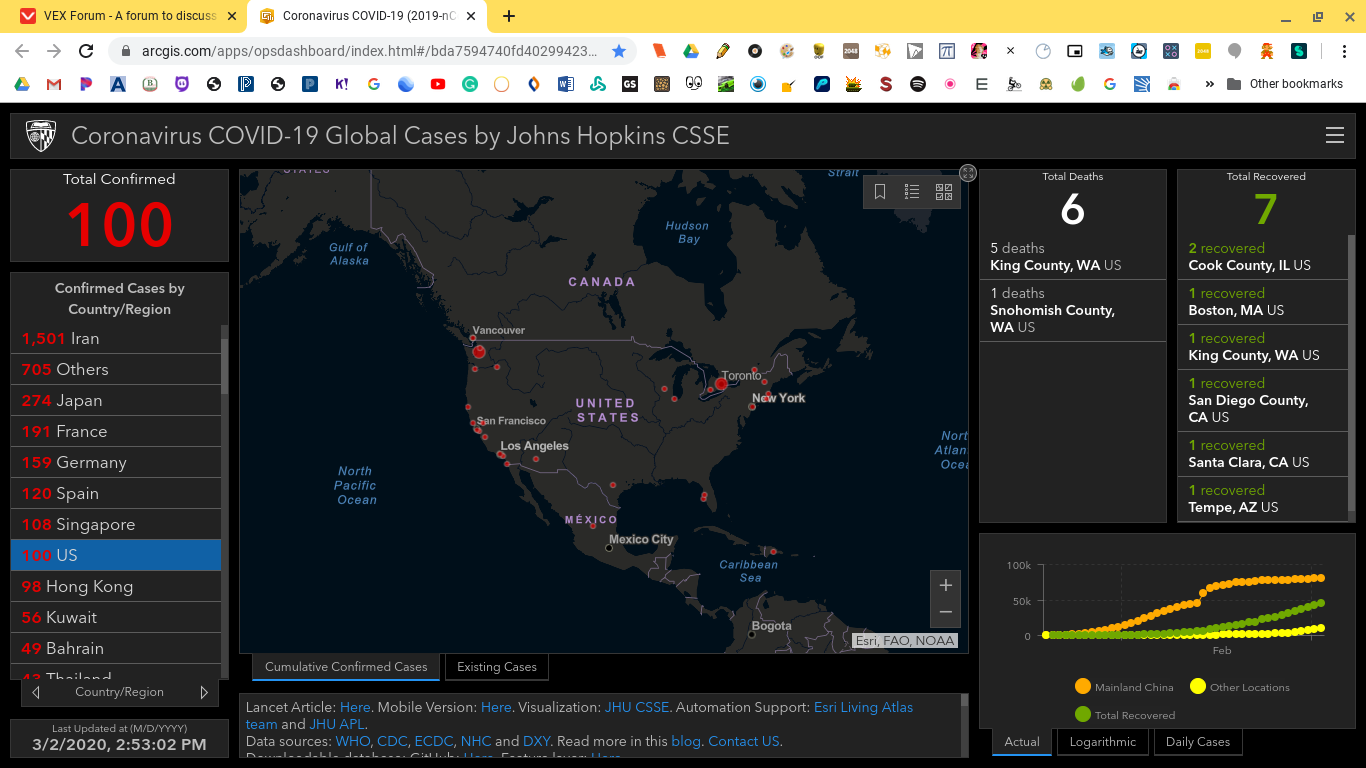The width and height of the screenshot is (1366, 768).
Task: Select the 705 Others row
Action: [116, 369]
